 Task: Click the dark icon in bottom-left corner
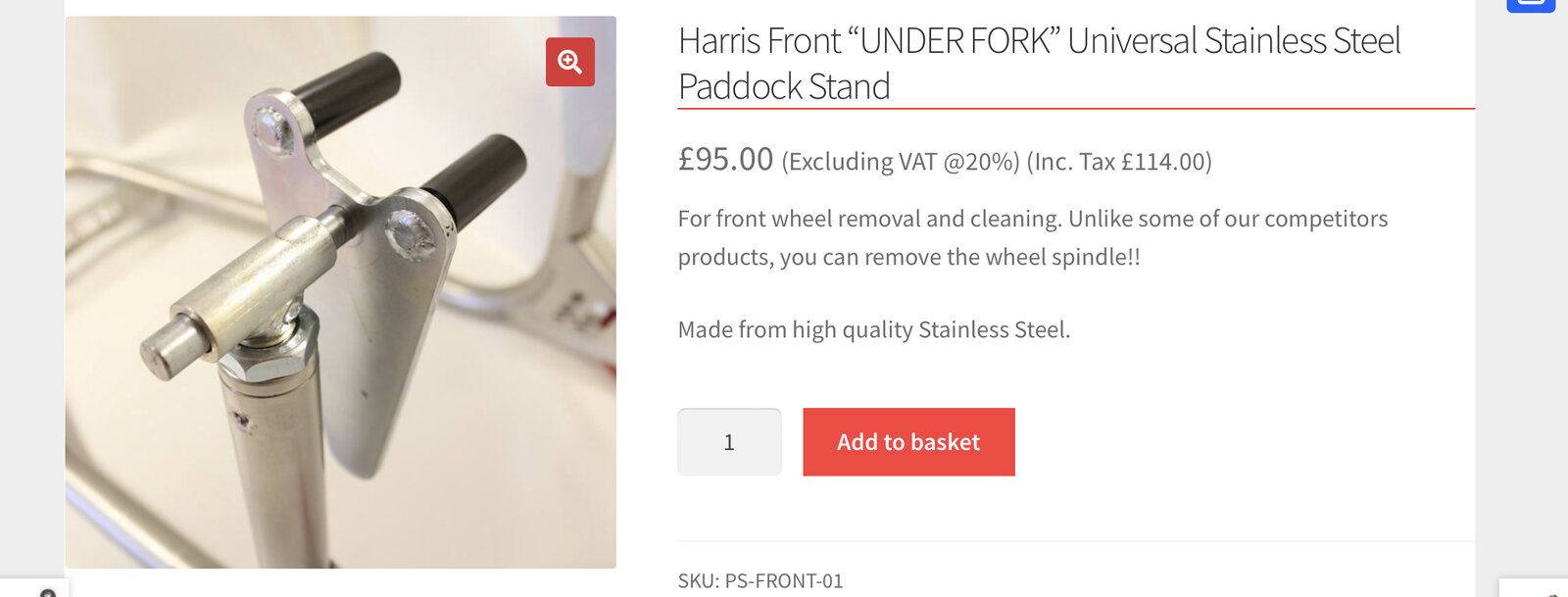46,591
